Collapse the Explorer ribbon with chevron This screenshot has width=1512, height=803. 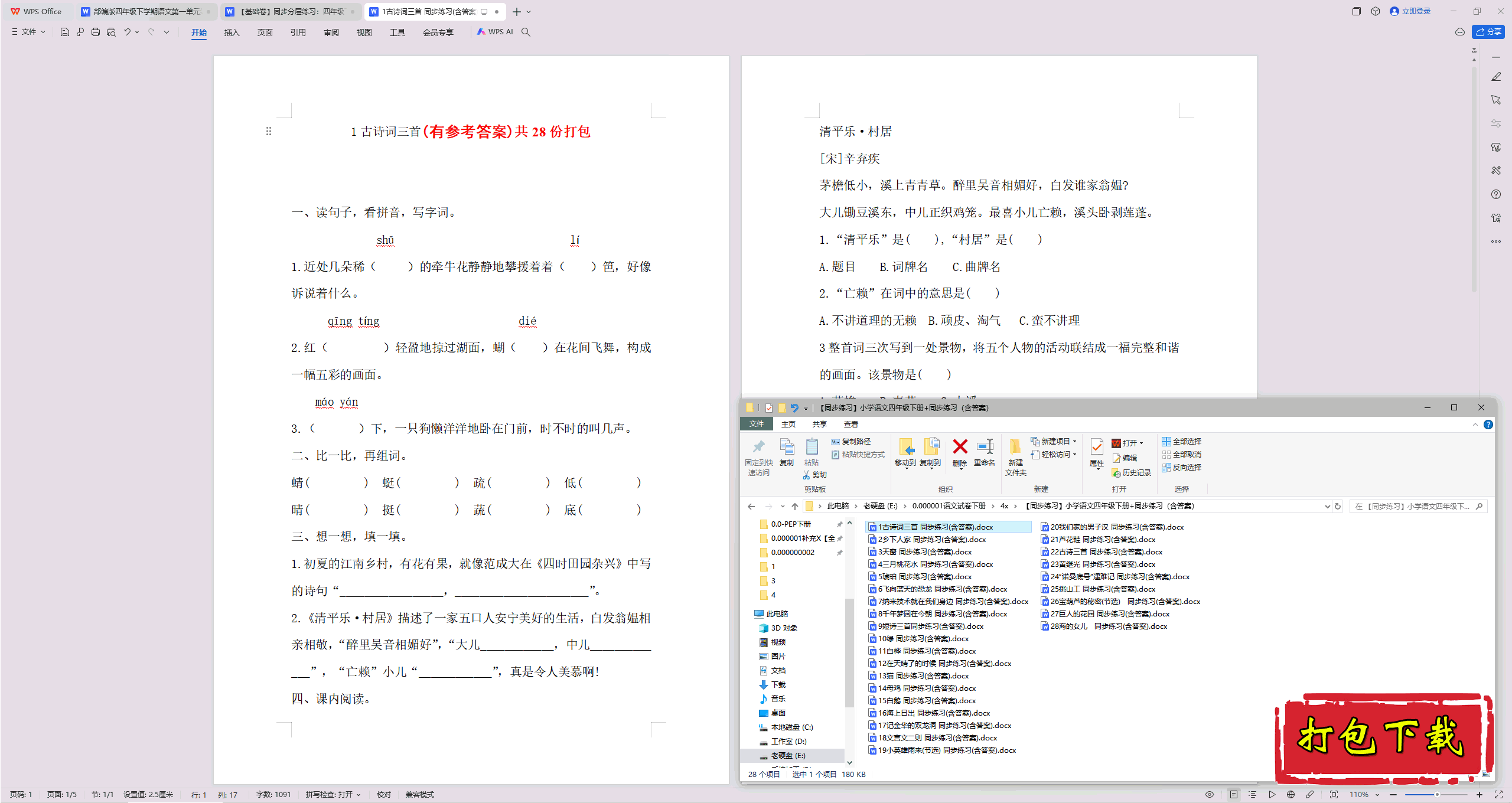1475,425
